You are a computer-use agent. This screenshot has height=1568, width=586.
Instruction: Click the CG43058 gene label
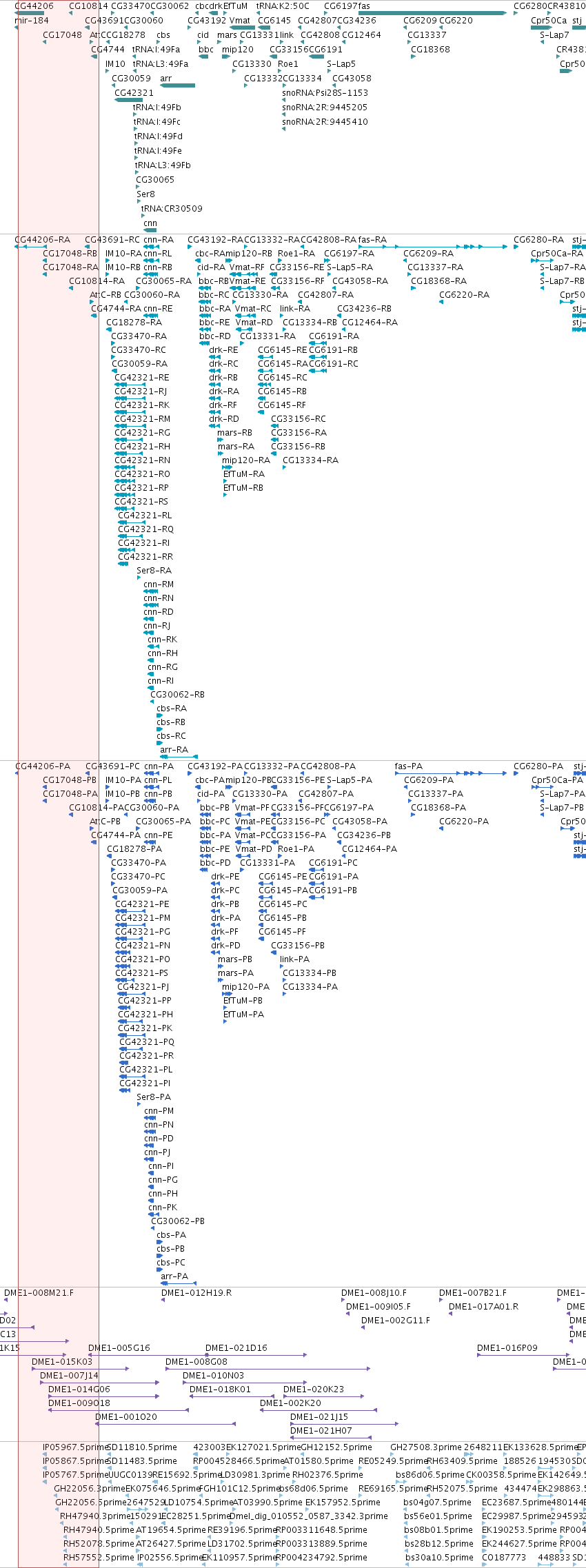tap(352, 79)
